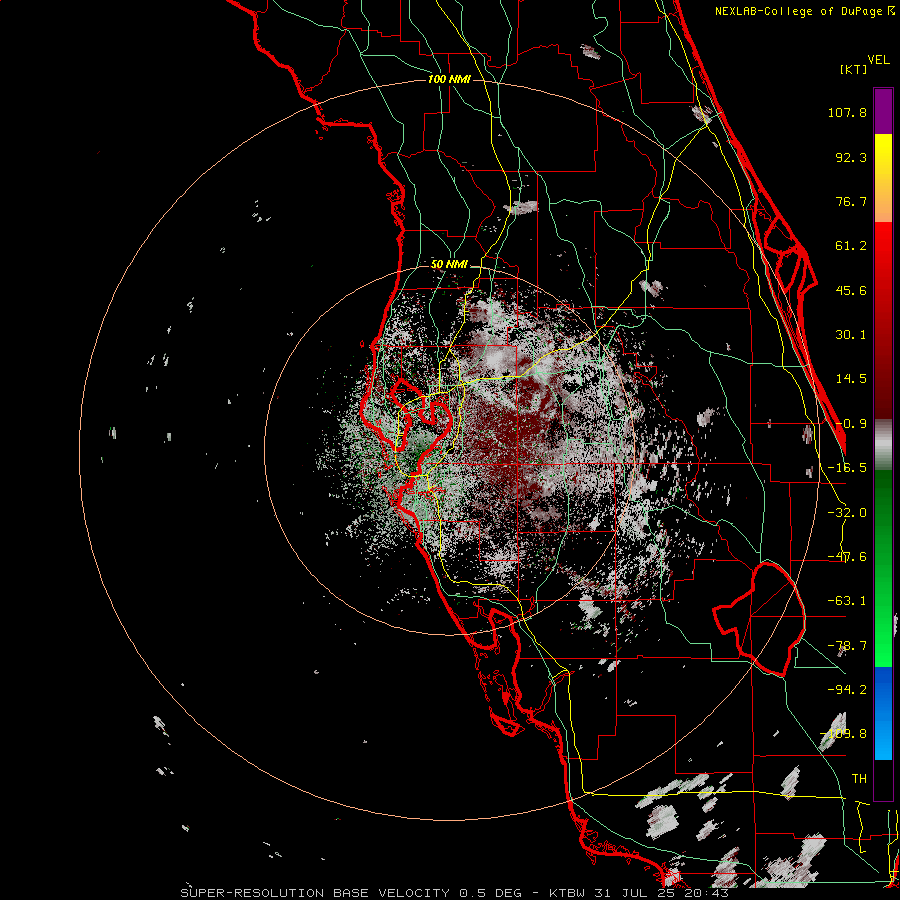
Task: Click the Lake Okeechobee outline on the map
Action: [x=759, y=619]
